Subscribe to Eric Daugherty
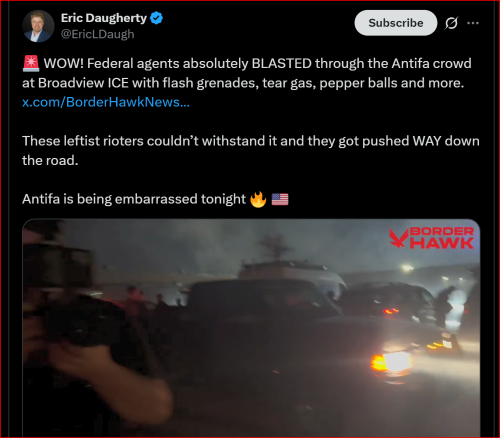 [396, 23]
